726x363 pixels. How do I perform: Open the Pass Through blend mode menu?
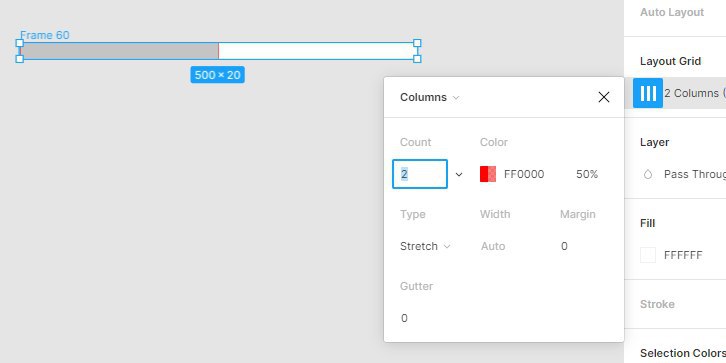[x=695, y=175]
